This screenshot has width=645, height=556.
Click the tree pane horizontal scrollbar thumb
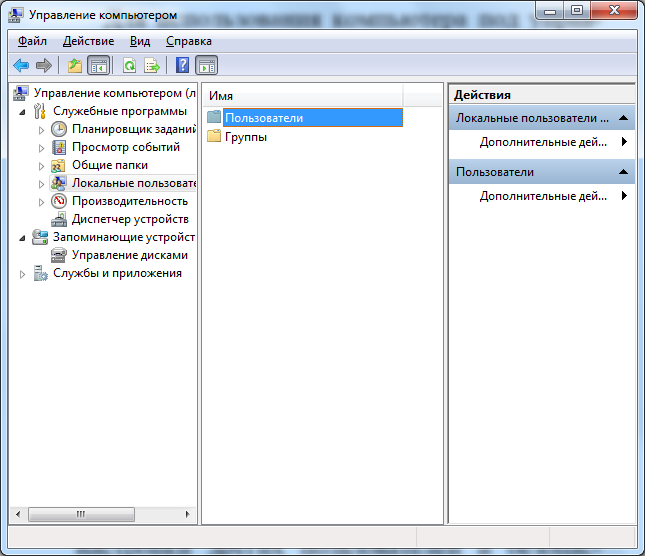tap(81, 514)
